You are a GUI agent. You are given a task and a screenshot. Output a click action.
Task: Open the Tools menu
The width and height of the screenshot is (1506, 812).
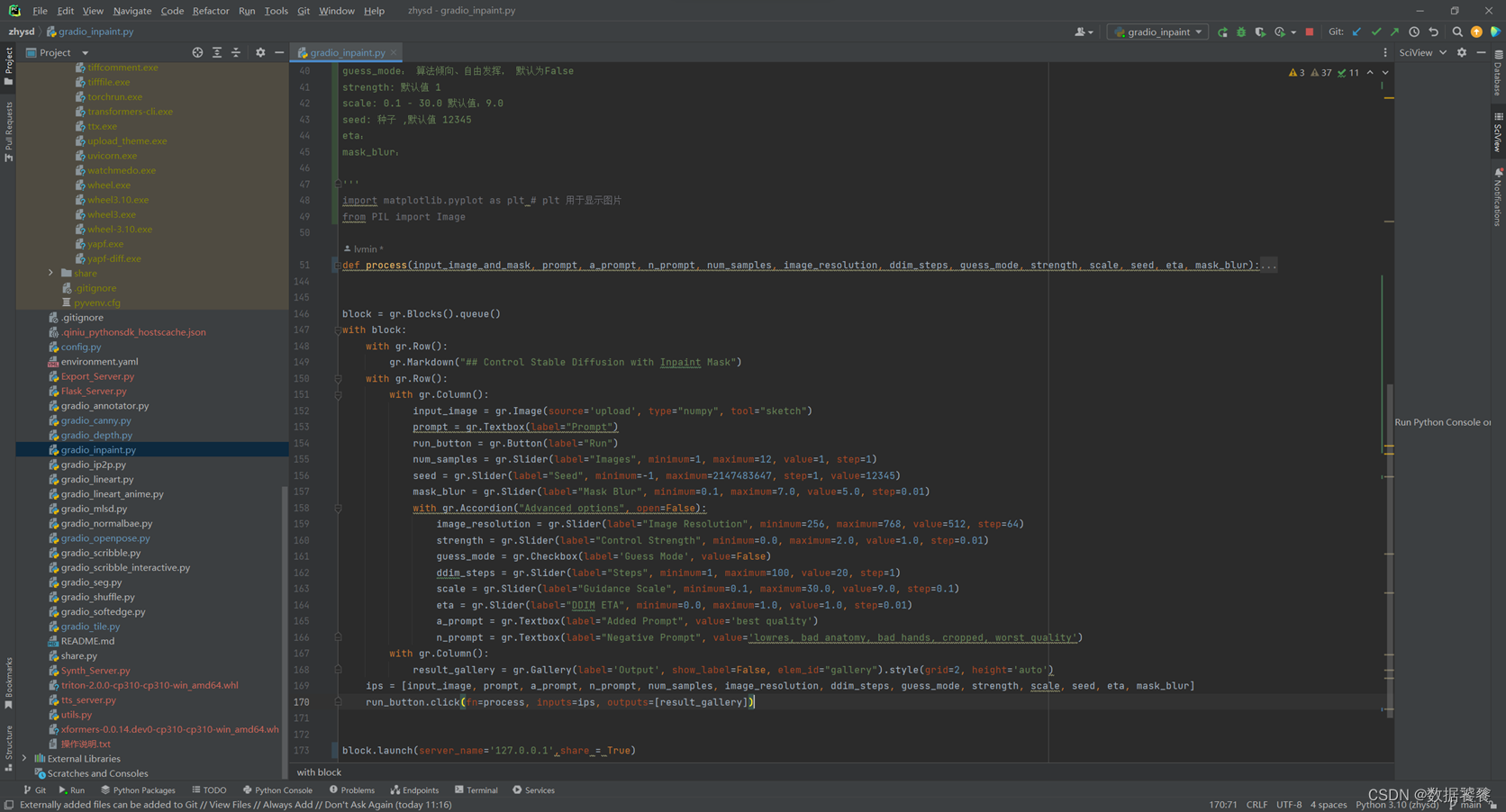click(x=277, y=11)
